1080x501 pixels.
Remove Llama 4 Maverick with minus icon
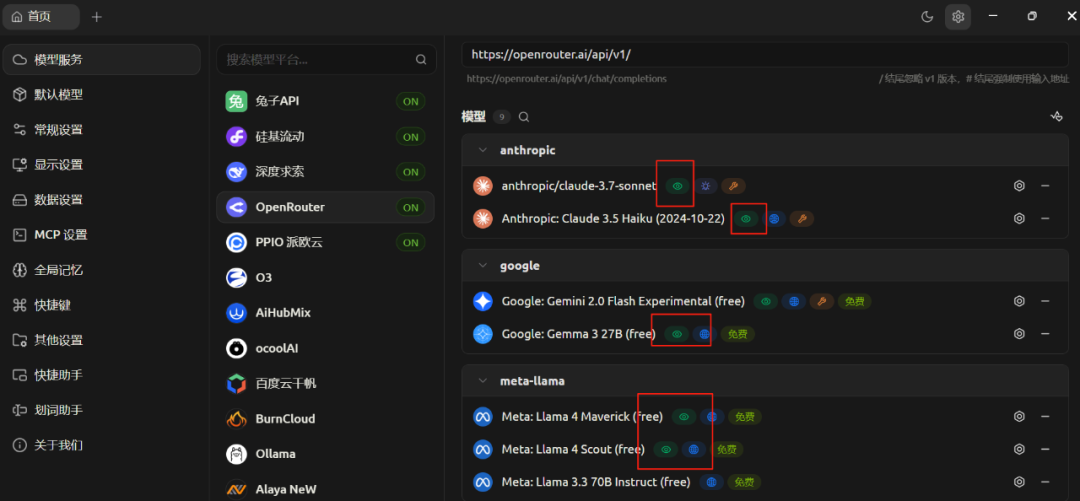1045,416
